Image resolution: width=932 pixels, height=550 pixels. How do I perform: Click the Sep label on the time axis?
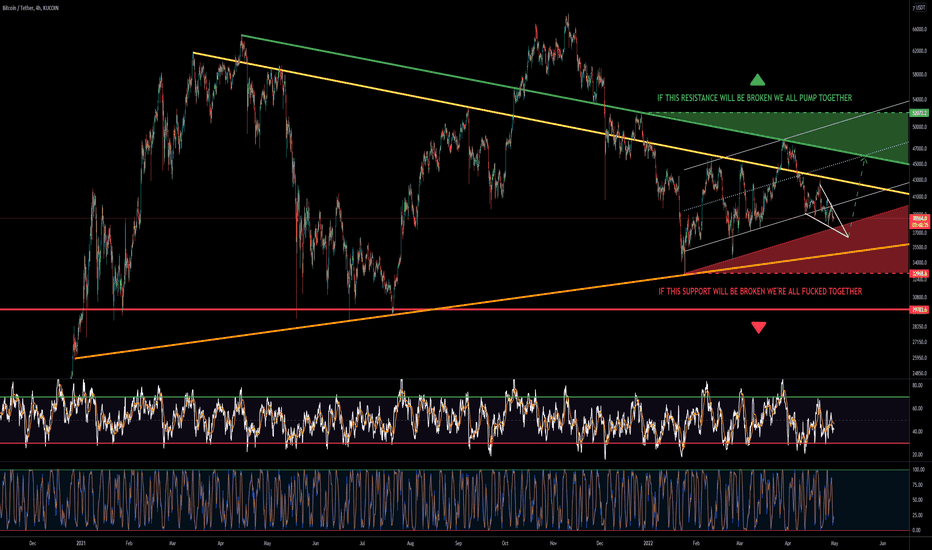coord(458,543)
